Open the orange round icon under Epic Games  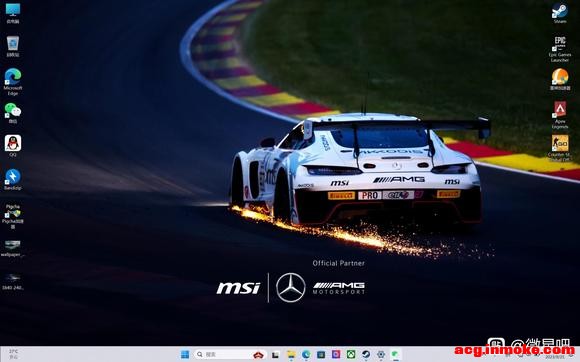pos(560,79)
